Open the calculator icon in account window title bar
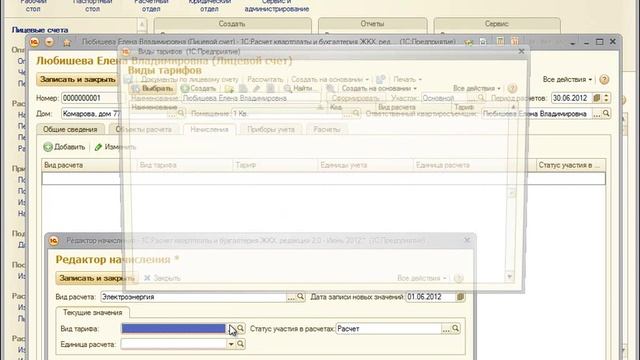This screenshot has height=360, width=640. coord(500,41)
